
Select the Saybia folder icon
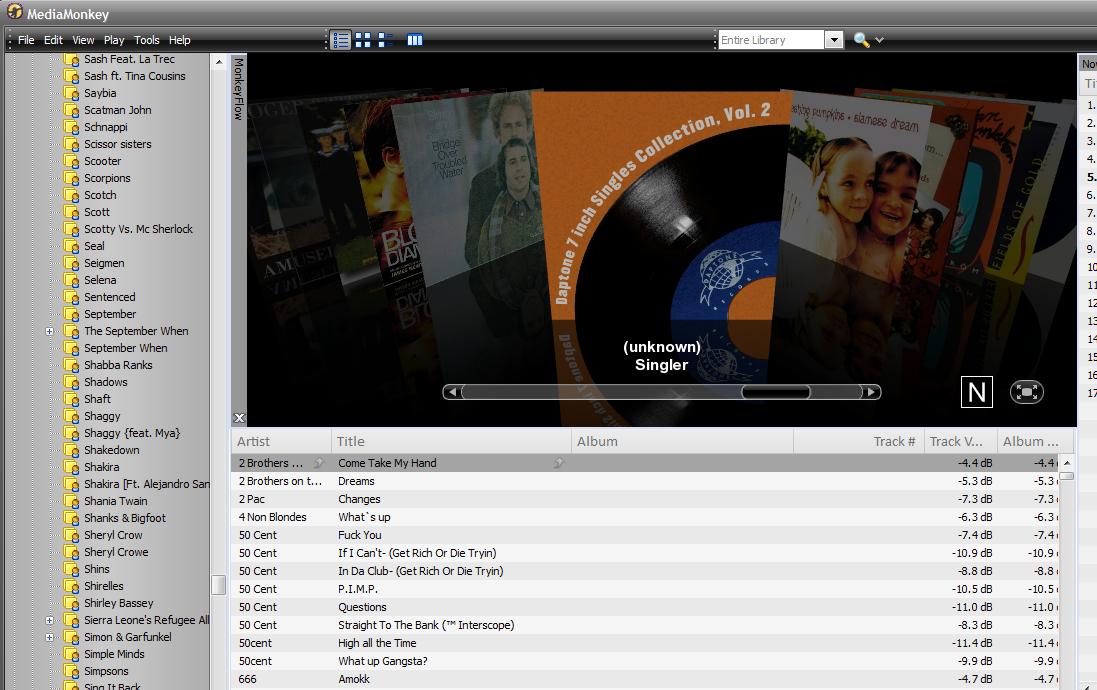click(x=71, y=93)
